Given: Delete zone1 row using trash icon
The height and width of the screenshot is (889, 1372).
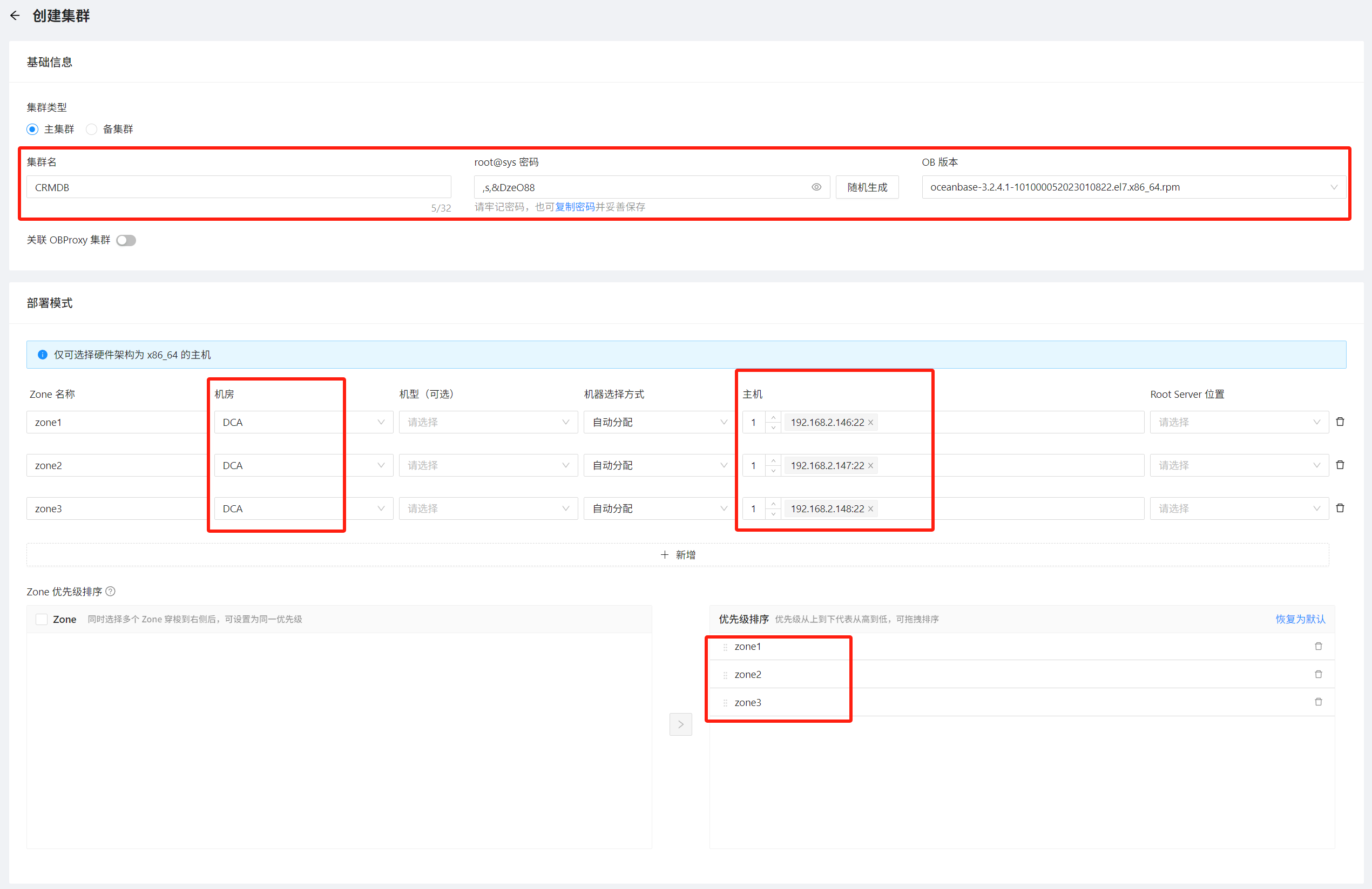Looking at the screenshot, I should coord(1340,422).
